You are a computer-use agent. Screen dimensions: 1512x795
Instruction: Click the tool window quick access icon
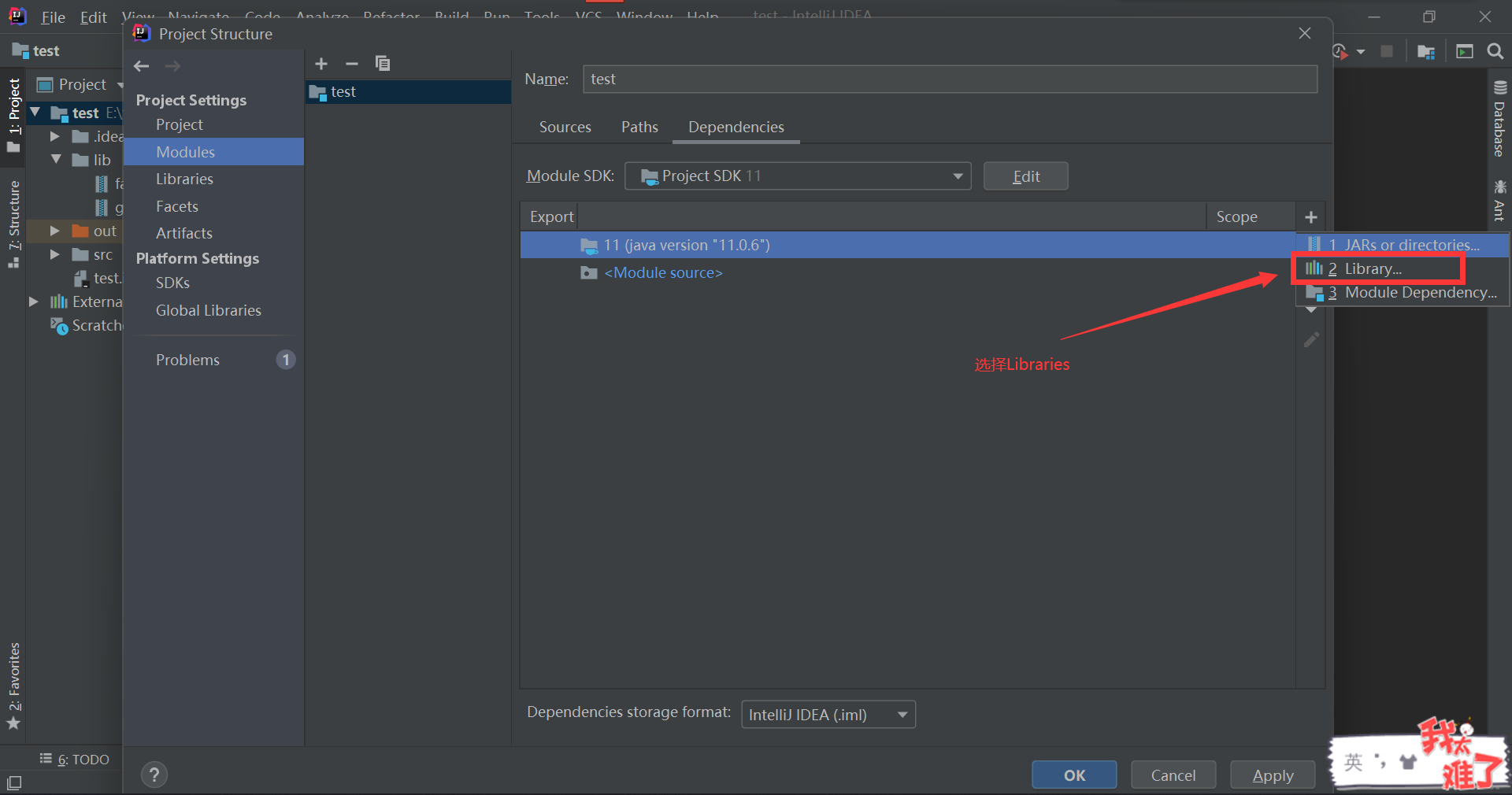tap(14, 783)
